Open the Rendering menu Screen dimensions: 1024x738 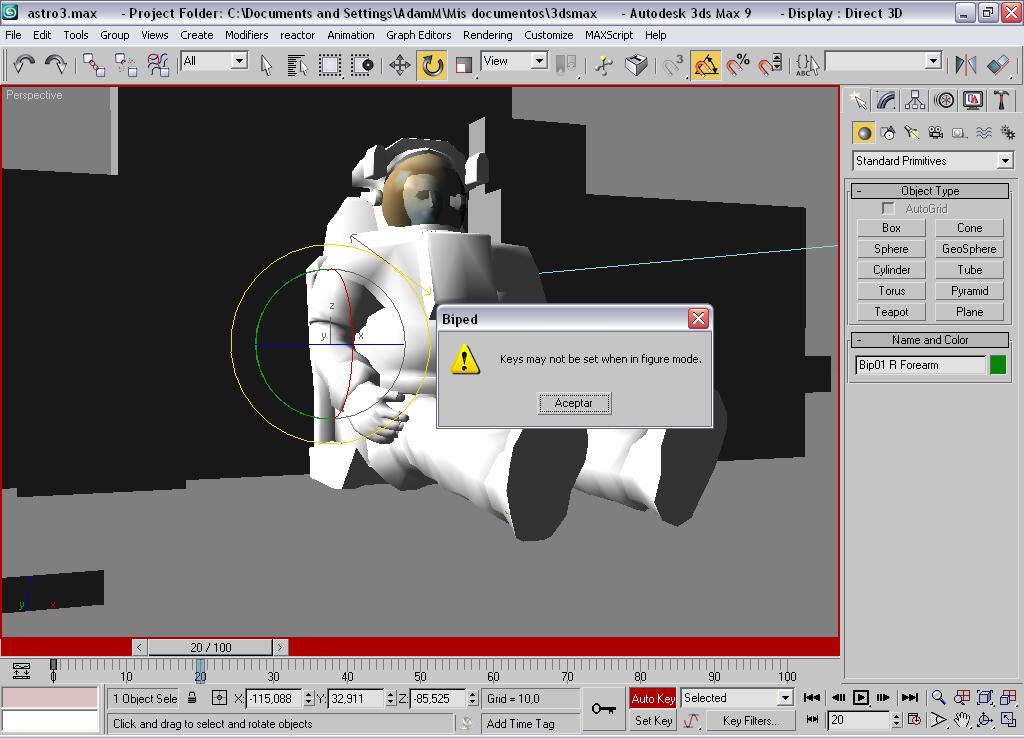pos(487,35)
